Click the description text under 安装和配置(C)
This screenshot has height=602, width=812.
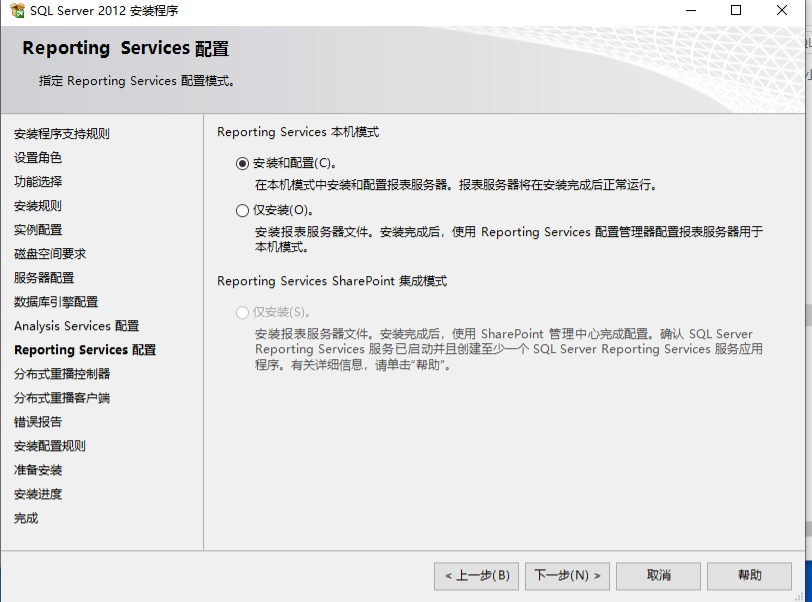coord(456,185)
